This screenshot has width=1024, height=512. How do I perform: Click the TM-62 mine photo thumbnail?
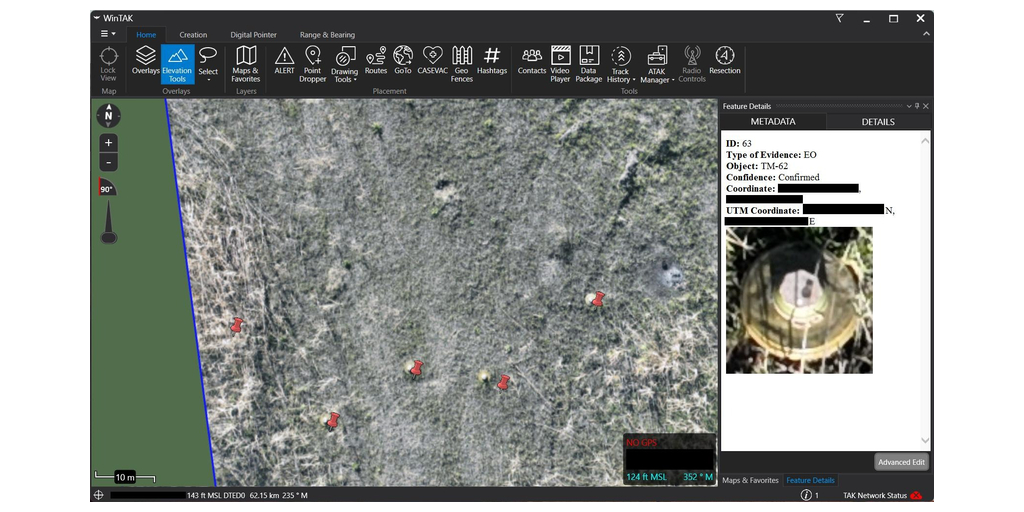pyautogui.click(x=799, y=300)
